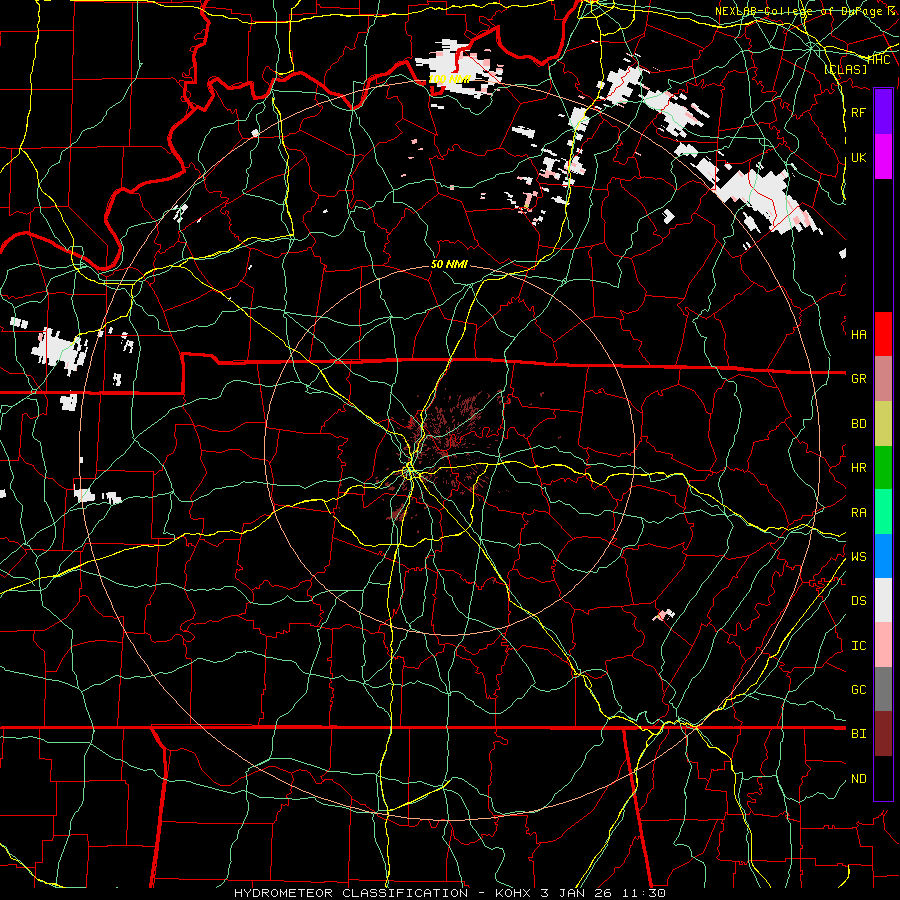Click the "UK" legend label
This screenshot has width=900, height=900.
pos(858,157)
